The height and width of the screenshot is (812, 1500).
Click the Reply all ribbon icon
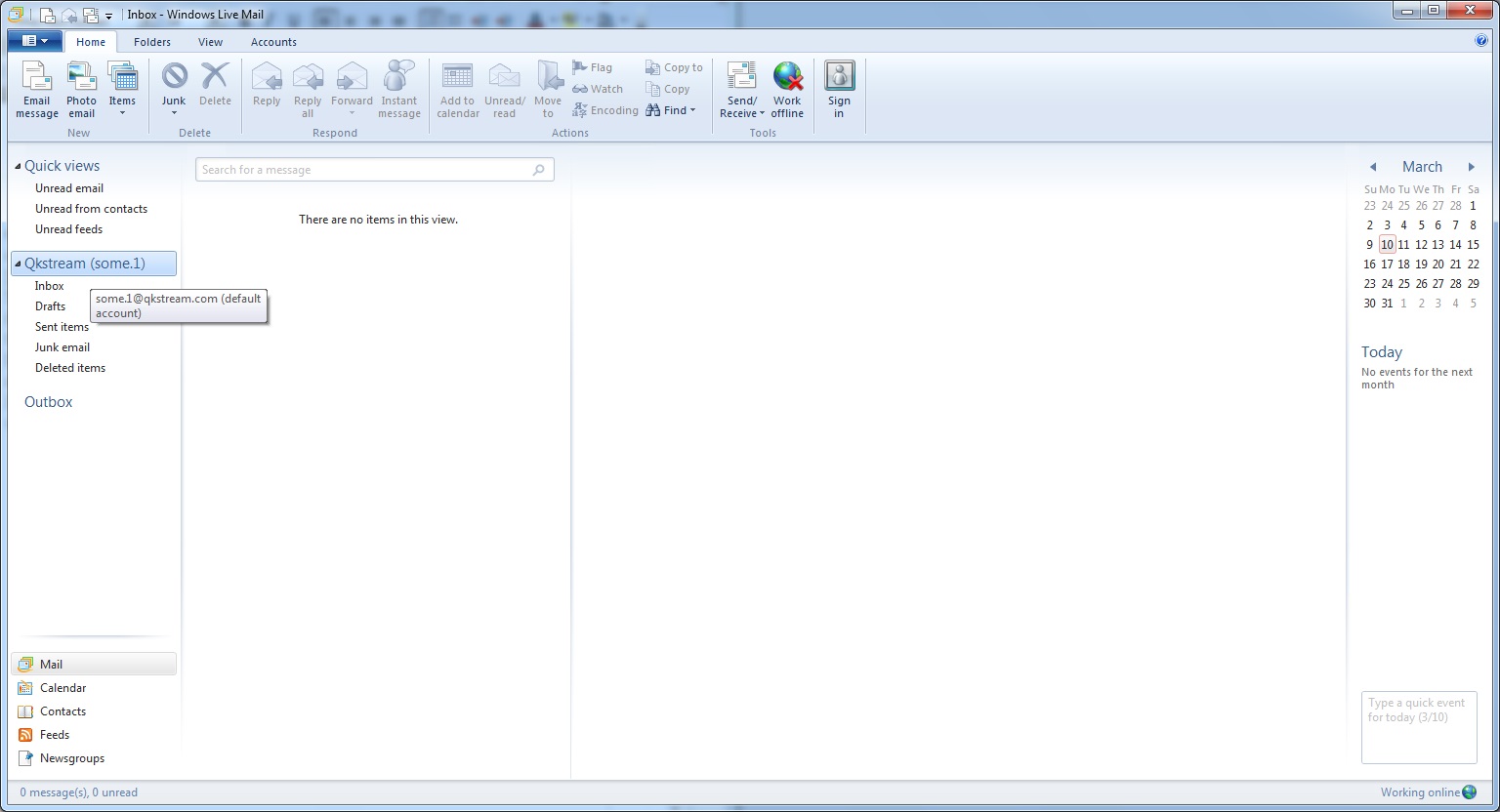pyautogui.click(x=308, y=90)
